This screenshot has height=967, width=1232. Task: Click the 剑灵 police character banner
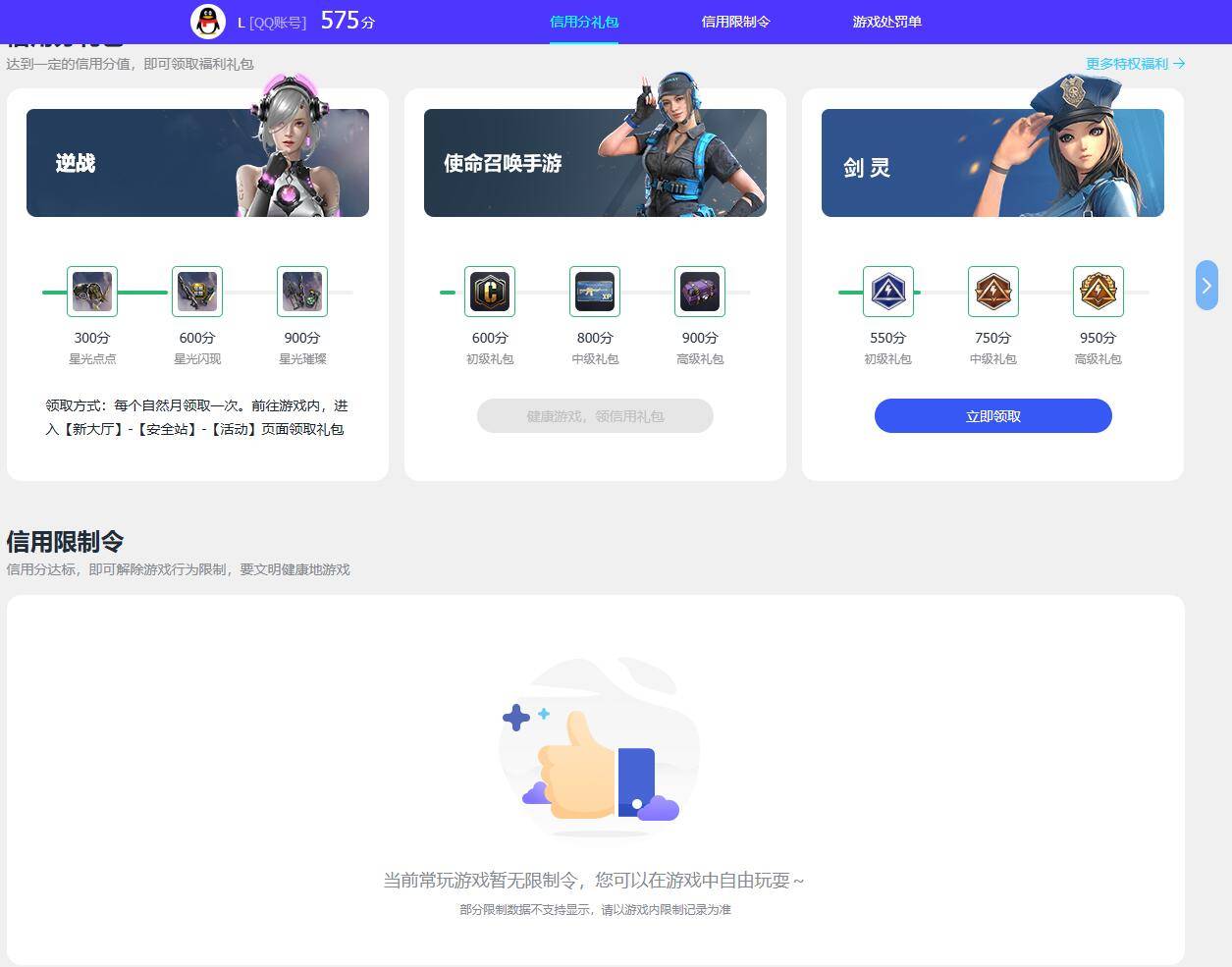click(x=992, y=162)
